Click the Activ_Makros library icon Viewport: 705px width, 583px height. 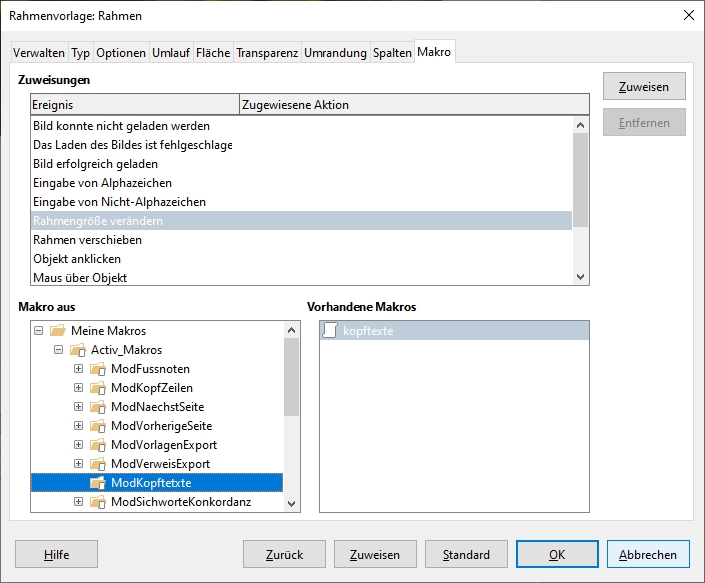[x=77, y=350]
